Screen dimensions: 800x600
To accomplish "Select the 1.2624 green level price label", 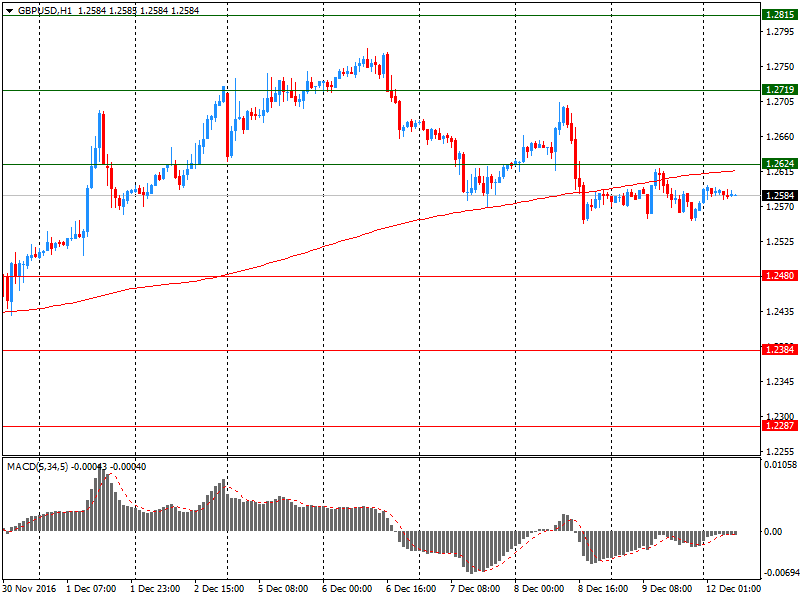I will 780,164.
